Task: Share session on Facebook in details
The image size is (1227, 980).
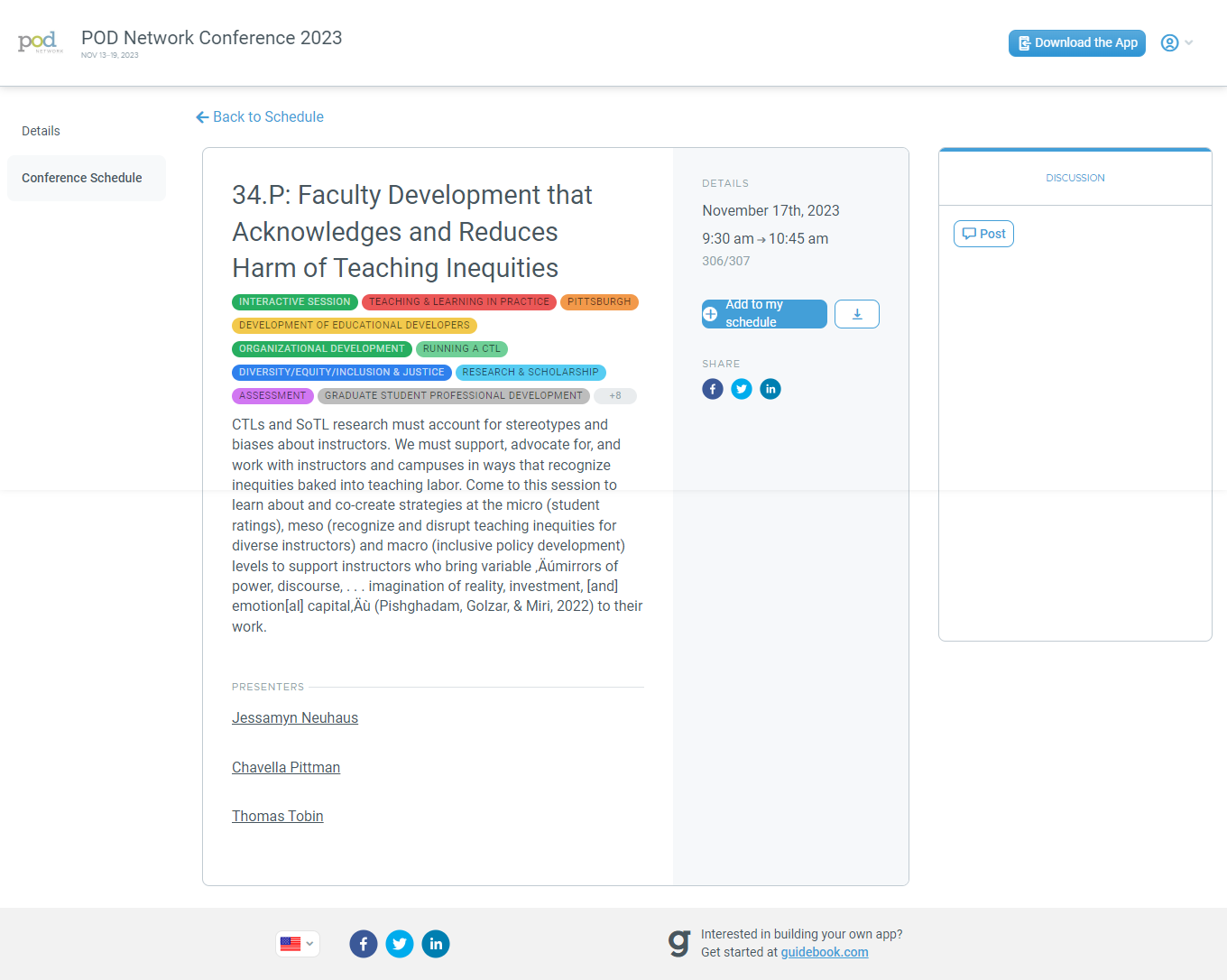Action: 712,389
